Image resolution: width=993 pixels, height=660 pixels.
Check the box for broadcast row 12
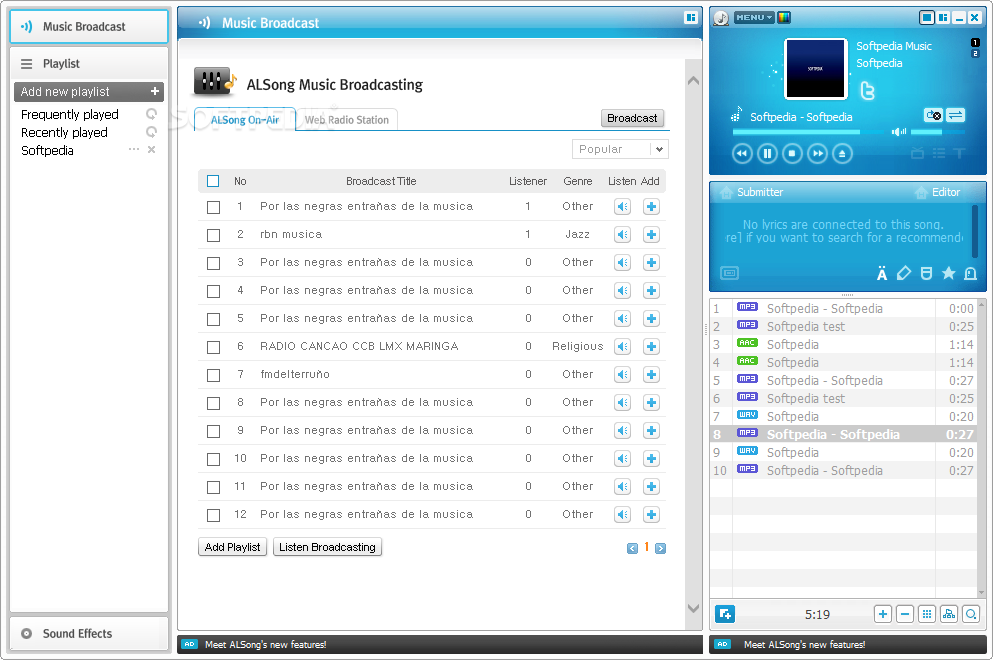click(213, 515)
